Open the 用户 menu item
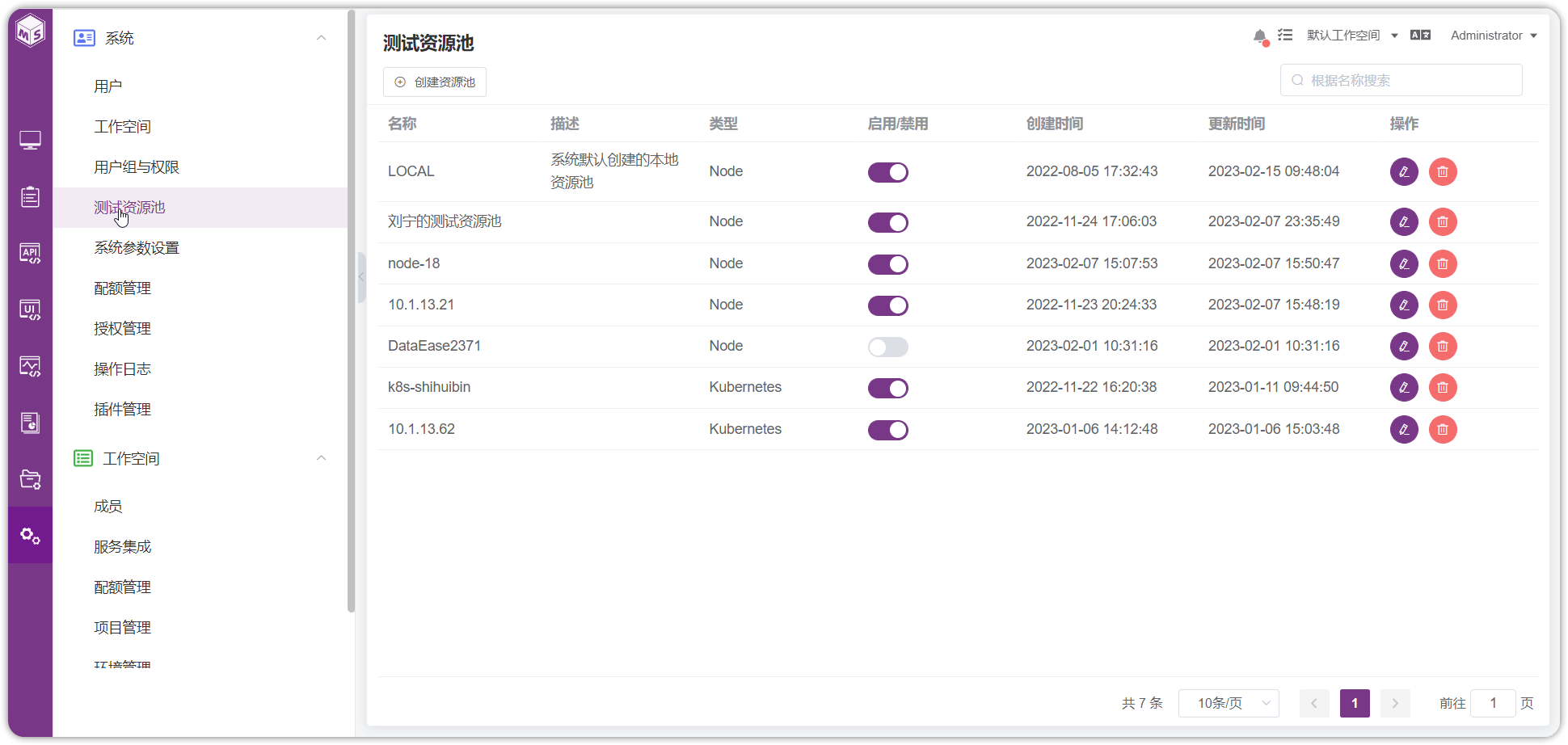The width and height of the screenshot is (1568, 745). click(x=108, y=86)
